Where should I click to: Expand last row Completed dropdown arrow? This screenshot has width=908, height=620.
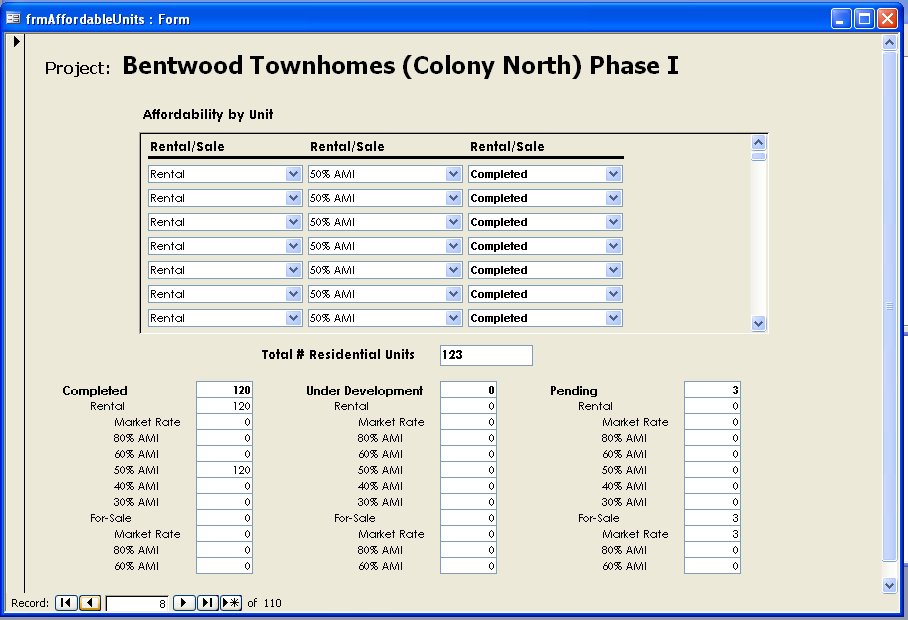[x=613, y=318]
